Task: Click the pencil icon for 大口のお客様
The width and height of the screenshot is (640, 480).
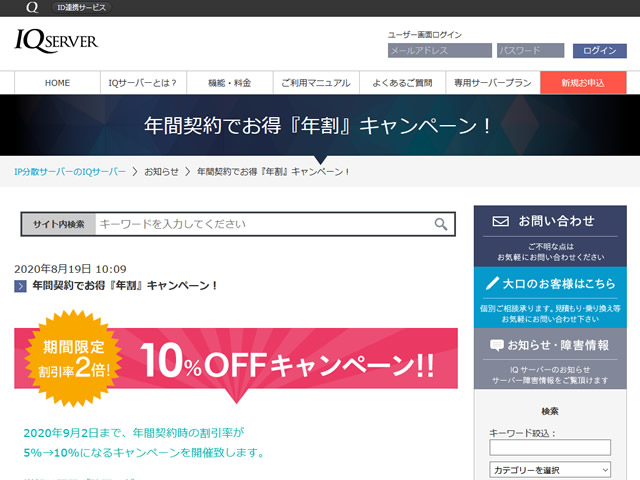Action: [492, 283]
